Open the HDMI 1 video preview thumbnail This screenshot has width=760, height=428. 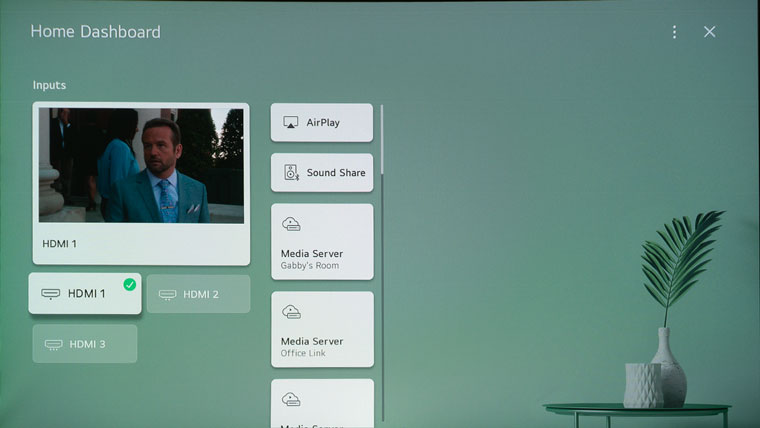[141, 165]
